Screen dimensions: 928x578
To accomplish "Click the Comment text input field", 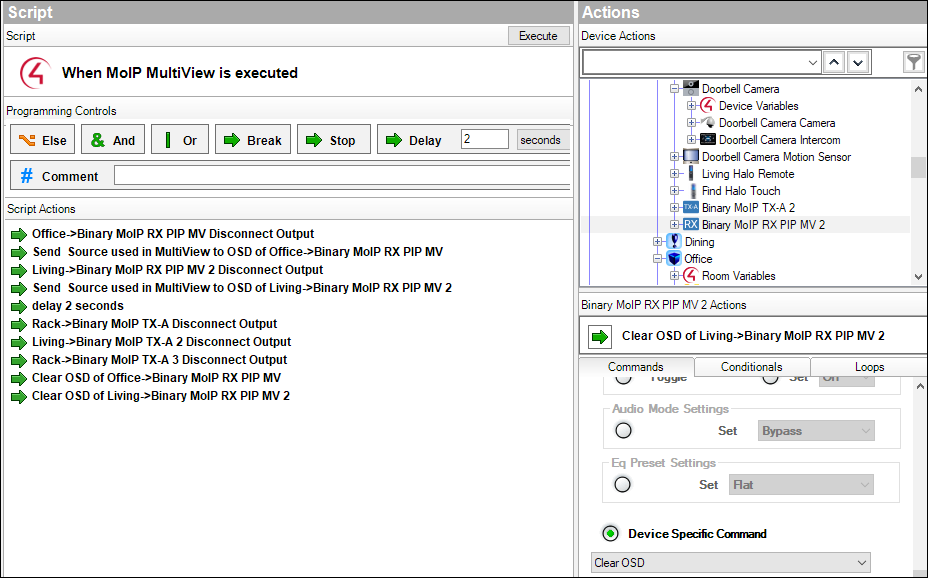I will click(x=342, y=176).
